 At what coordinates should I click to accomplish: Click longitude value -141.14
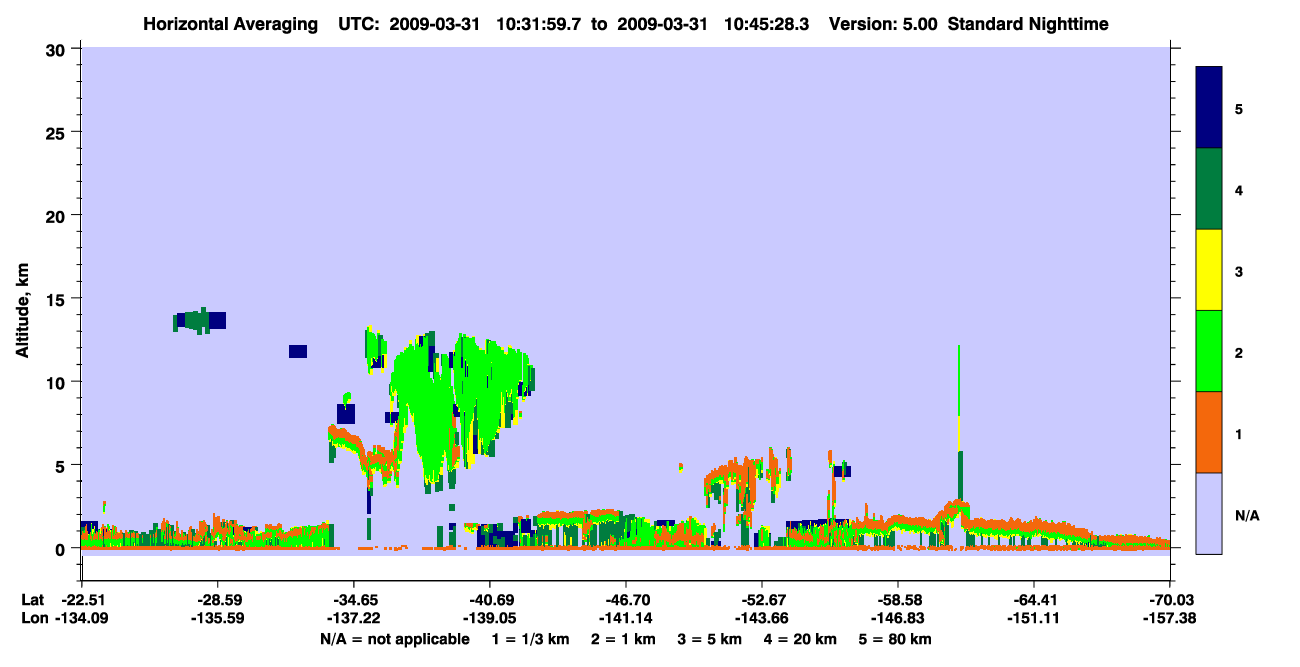(625, 618)
